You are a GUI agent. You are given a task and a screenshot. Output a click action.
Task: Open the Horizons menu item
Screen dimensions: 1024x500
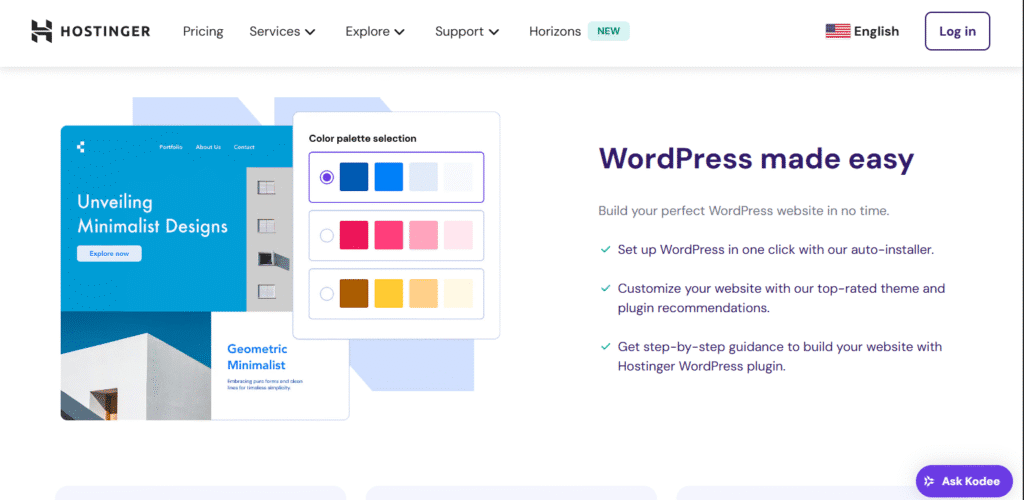pyautogui.click(x=555, y=31)
